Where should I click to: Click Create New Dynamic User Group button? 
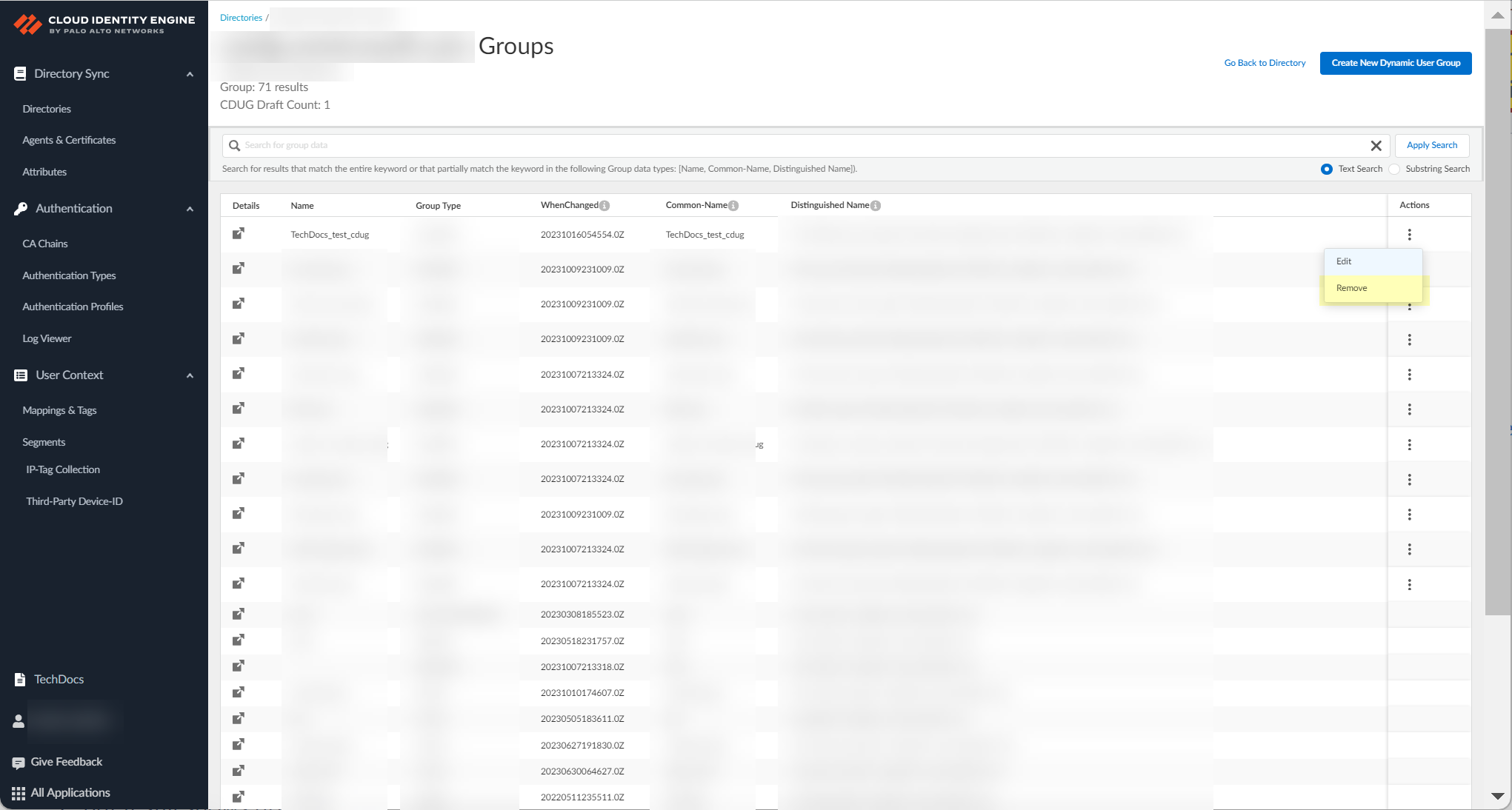pos(1395,63)
